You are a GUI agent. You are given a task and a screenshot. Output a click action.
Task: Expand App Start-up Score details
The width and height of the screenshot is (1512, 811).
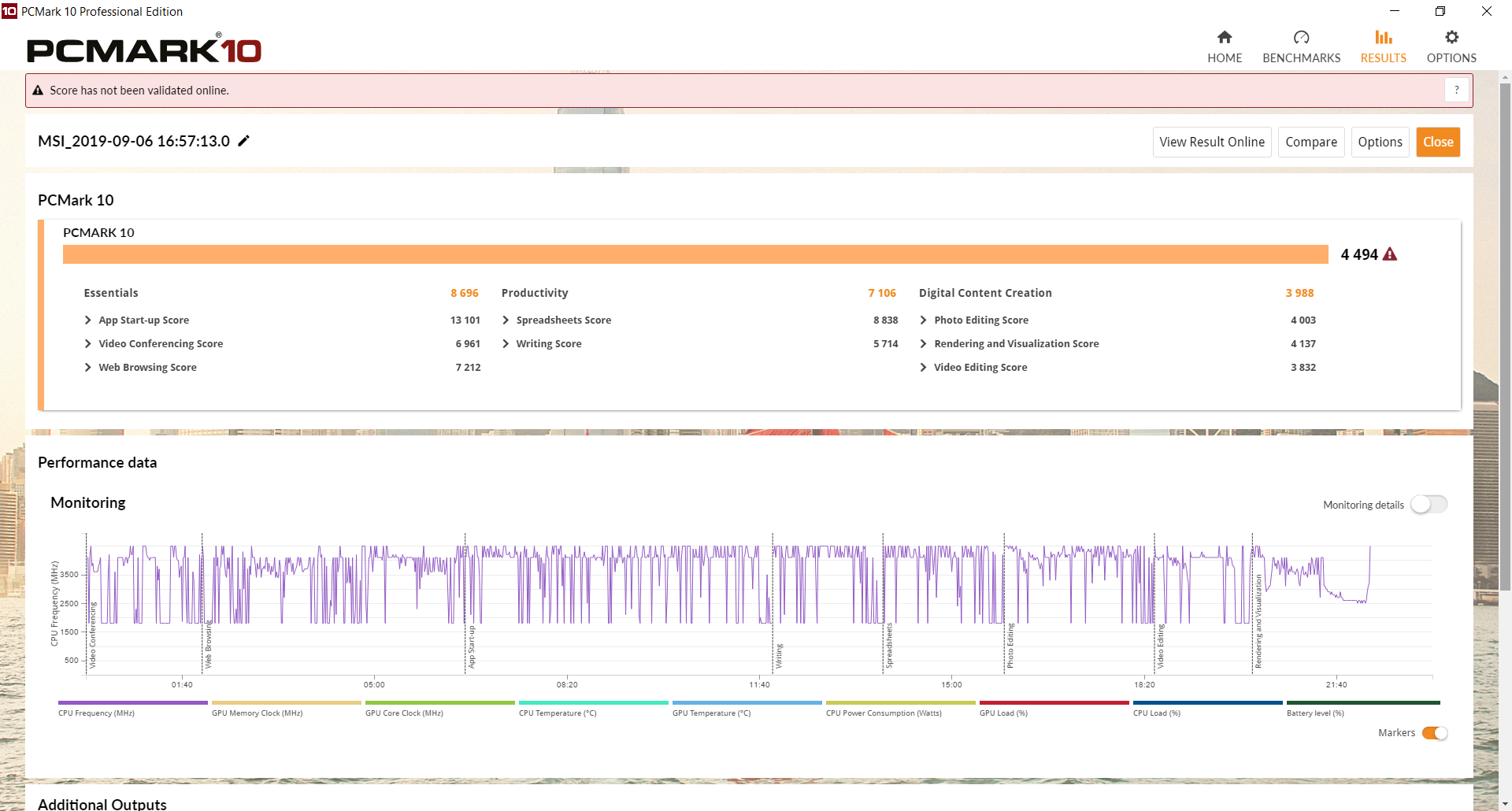(87, 320)
